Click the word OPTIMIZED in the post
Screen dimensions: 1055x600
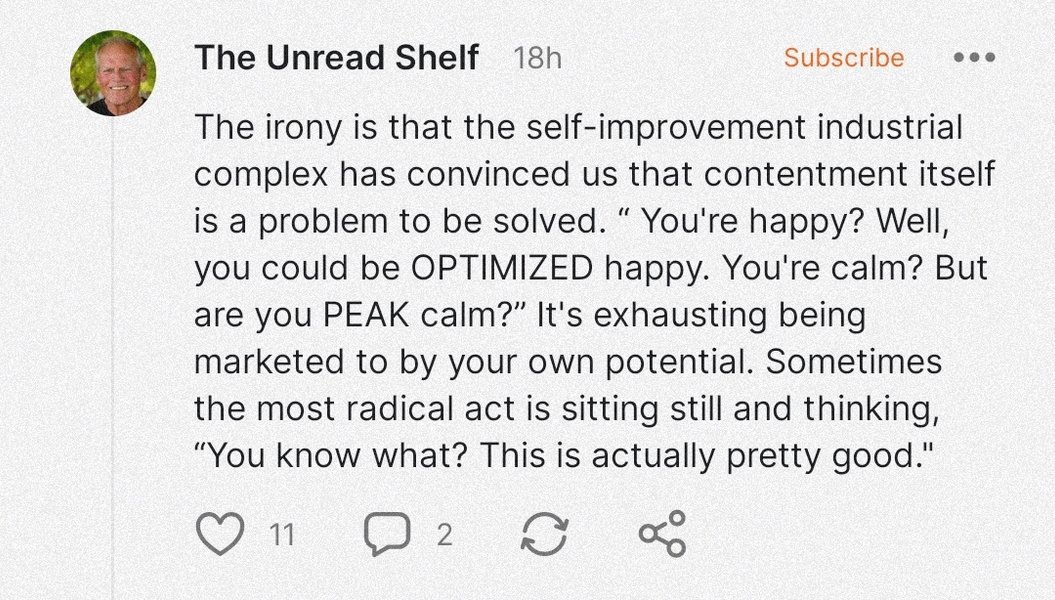[x=501, y=268]
